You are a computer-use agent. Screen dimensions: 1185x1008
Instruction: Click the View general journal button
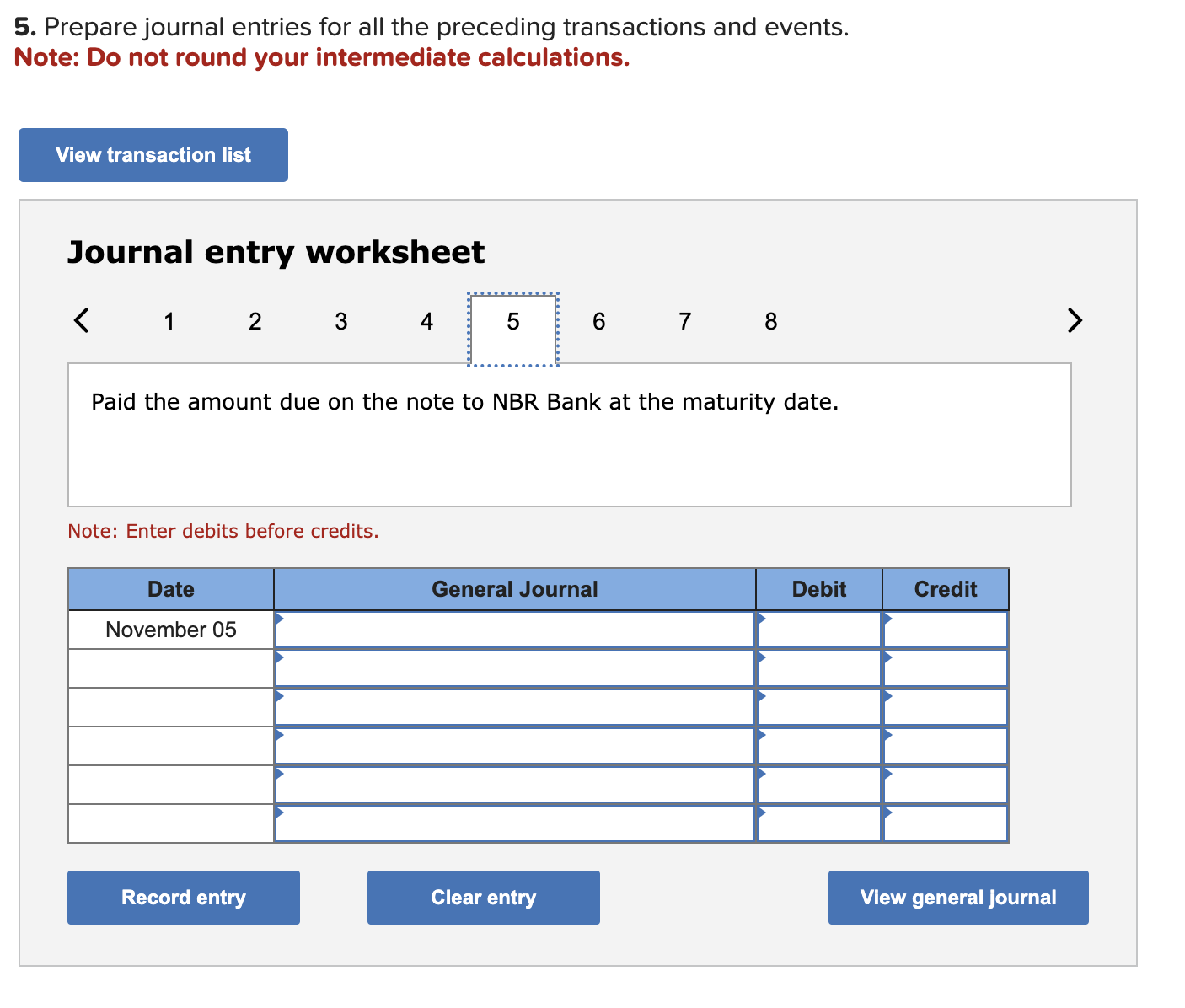(957, 897)
